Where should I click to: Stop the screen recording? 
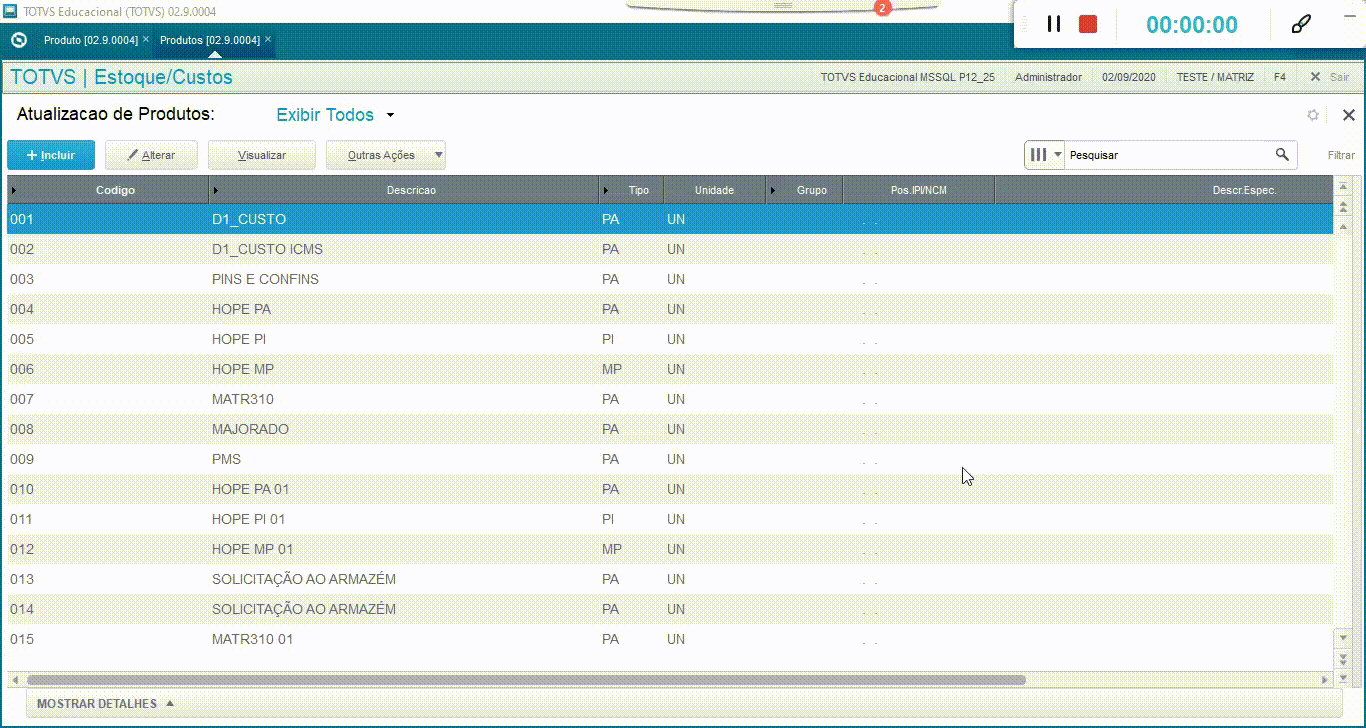[1088, 24]
